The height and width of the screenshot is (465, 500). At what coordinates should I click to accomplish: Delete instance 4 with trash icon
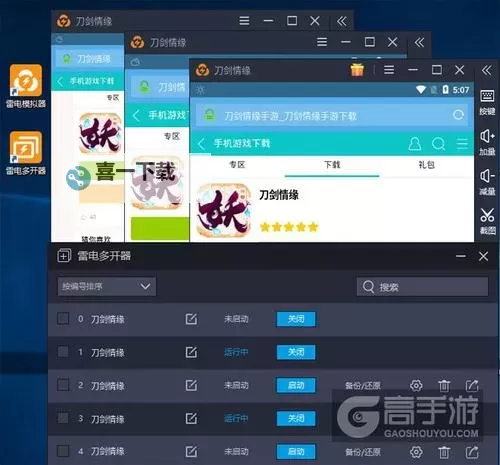point(444,452)
